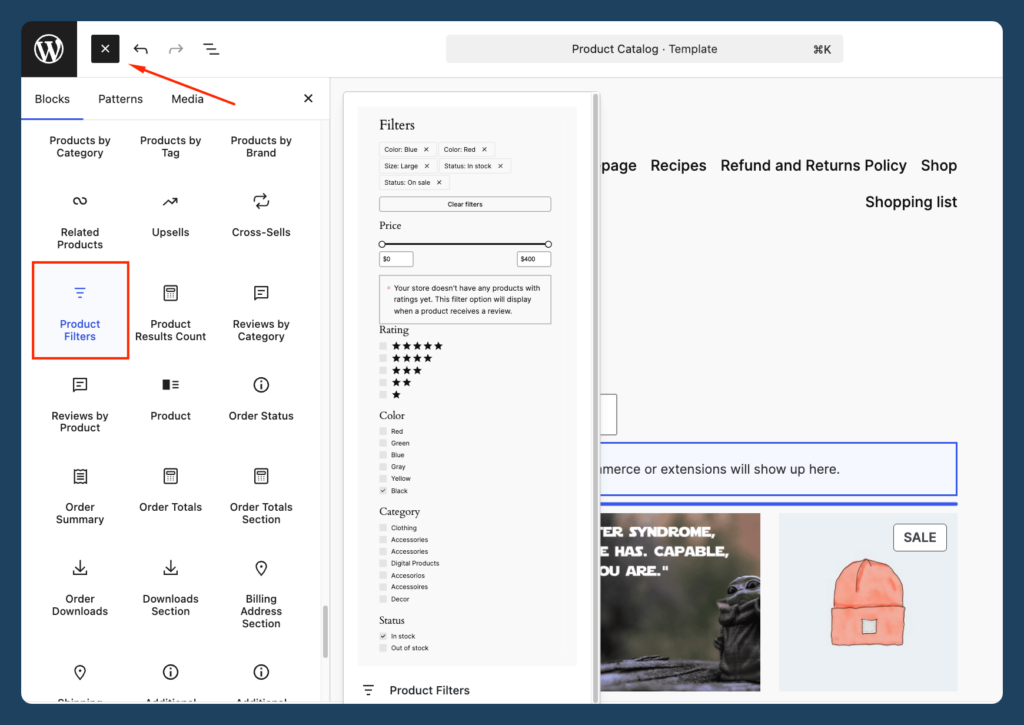Click the minimum price slider handle
1024x725 pixels.
coord(382,244)
